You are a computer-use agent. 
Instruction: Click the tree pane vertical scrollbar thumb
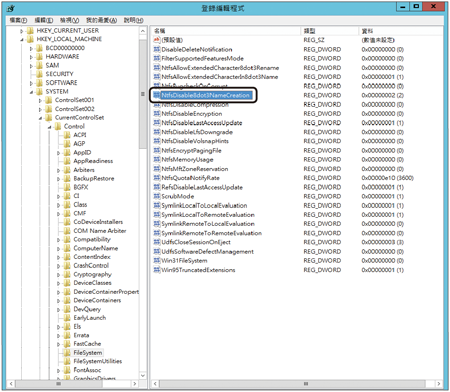[143, 94]
